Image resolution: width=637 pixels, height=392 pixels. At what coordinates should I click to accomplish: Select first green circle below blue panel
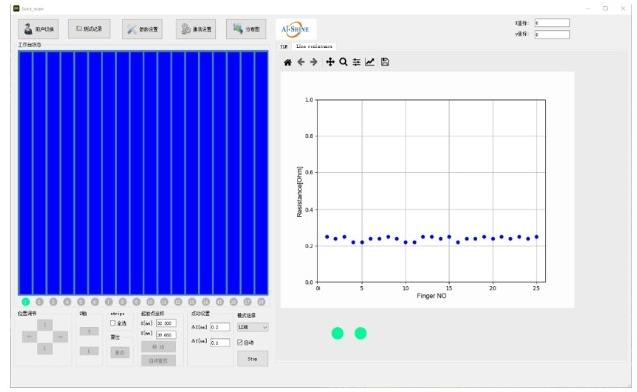point(26,302)
